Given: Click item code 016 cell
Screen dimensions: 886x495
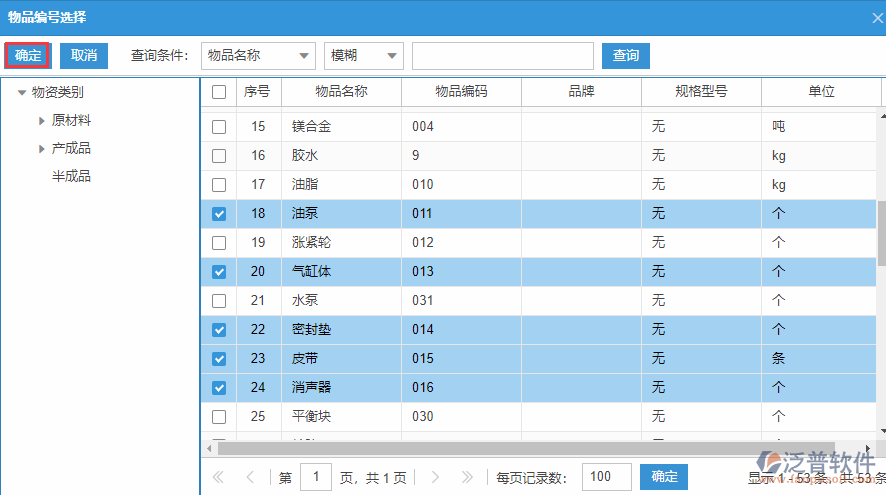Looking at the screenshot, I should click(x=461, y=388).
